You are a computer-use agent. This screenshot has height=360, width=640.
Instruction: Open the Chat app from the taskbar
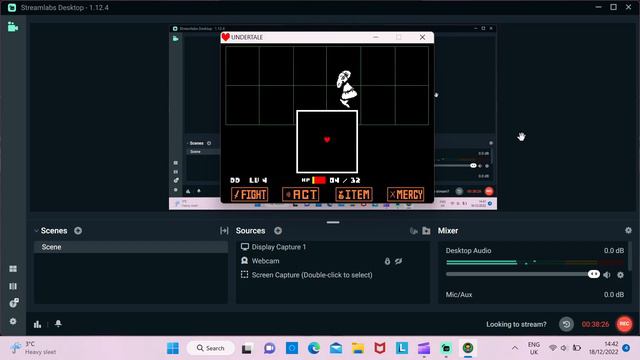269,348
